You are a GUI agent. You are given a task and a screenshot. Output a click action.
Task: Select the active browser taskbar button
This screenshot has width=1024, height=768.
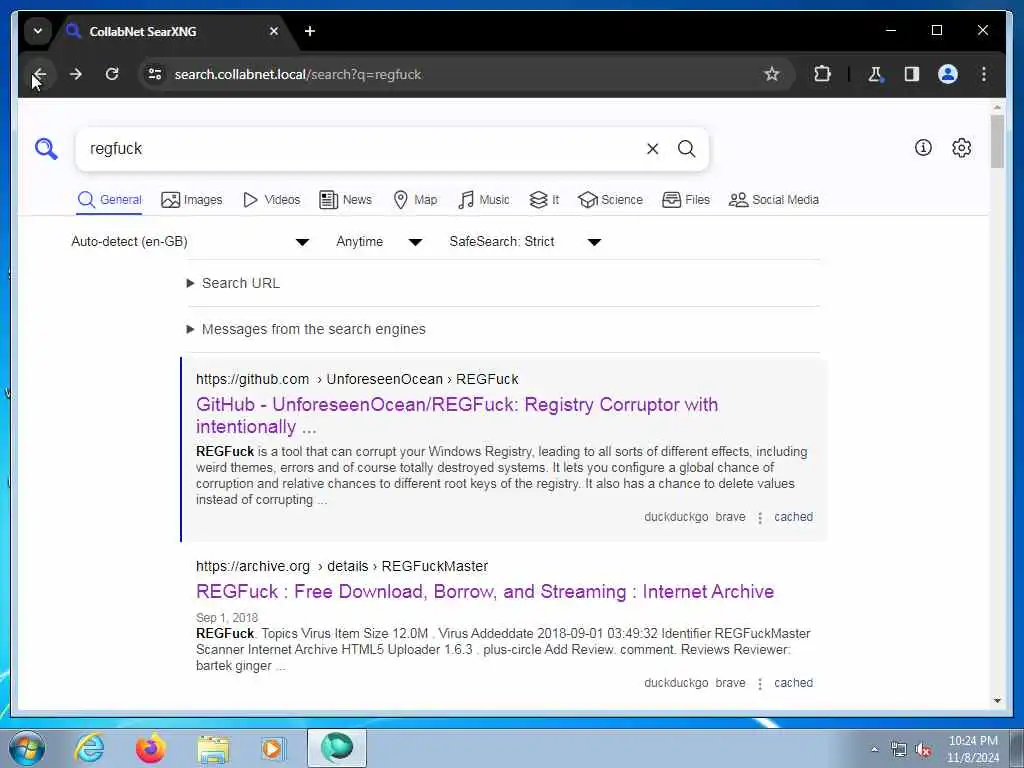click(x=337, y=748)
